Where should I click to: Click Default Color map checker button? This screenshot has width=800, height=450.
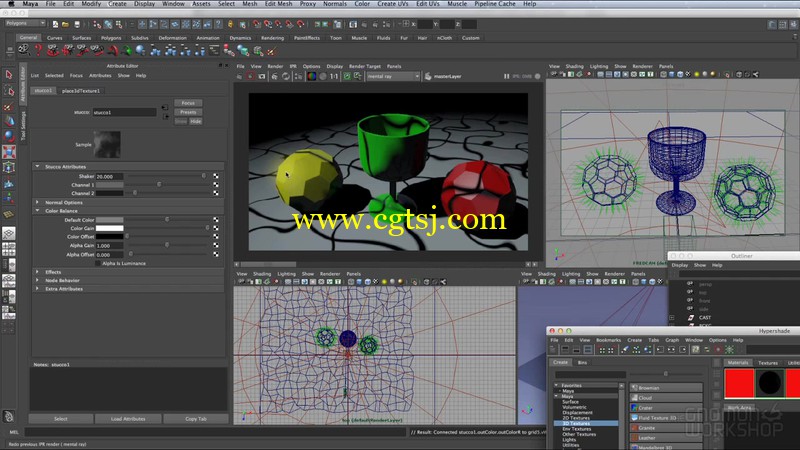[x=216, y=219]
